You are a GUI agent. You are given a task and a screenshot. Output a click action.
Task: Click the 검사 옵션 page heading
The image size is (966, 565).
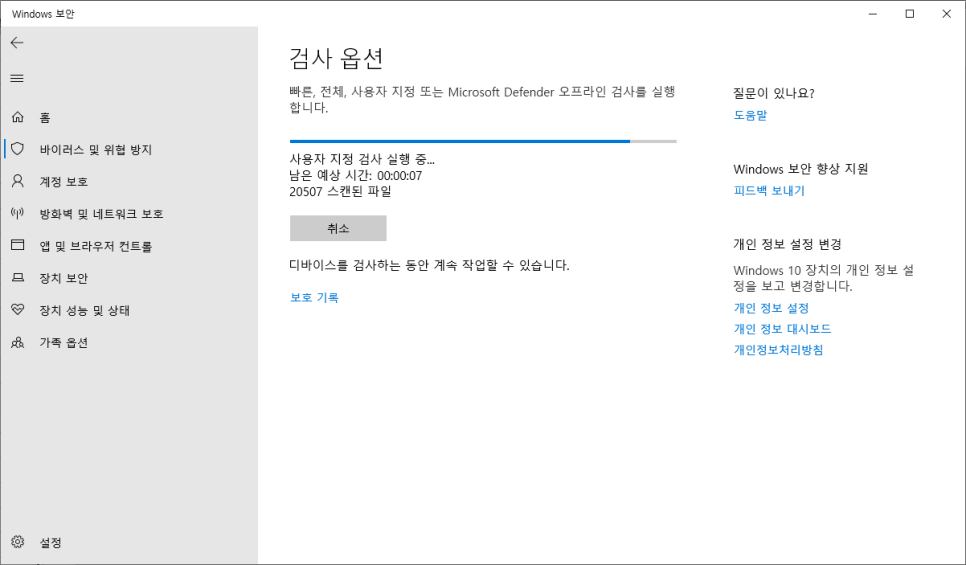336,58
